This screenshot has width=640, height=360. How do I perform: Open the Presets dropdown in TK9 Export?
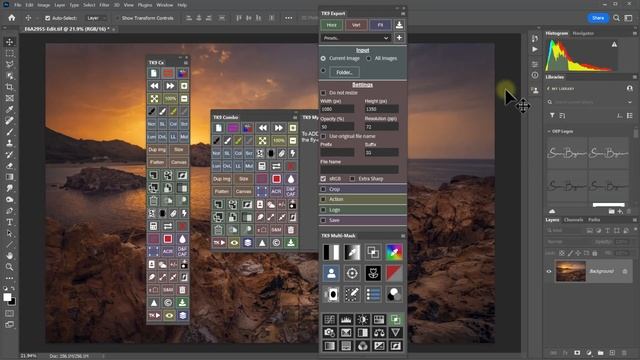[x=356, y=38]
